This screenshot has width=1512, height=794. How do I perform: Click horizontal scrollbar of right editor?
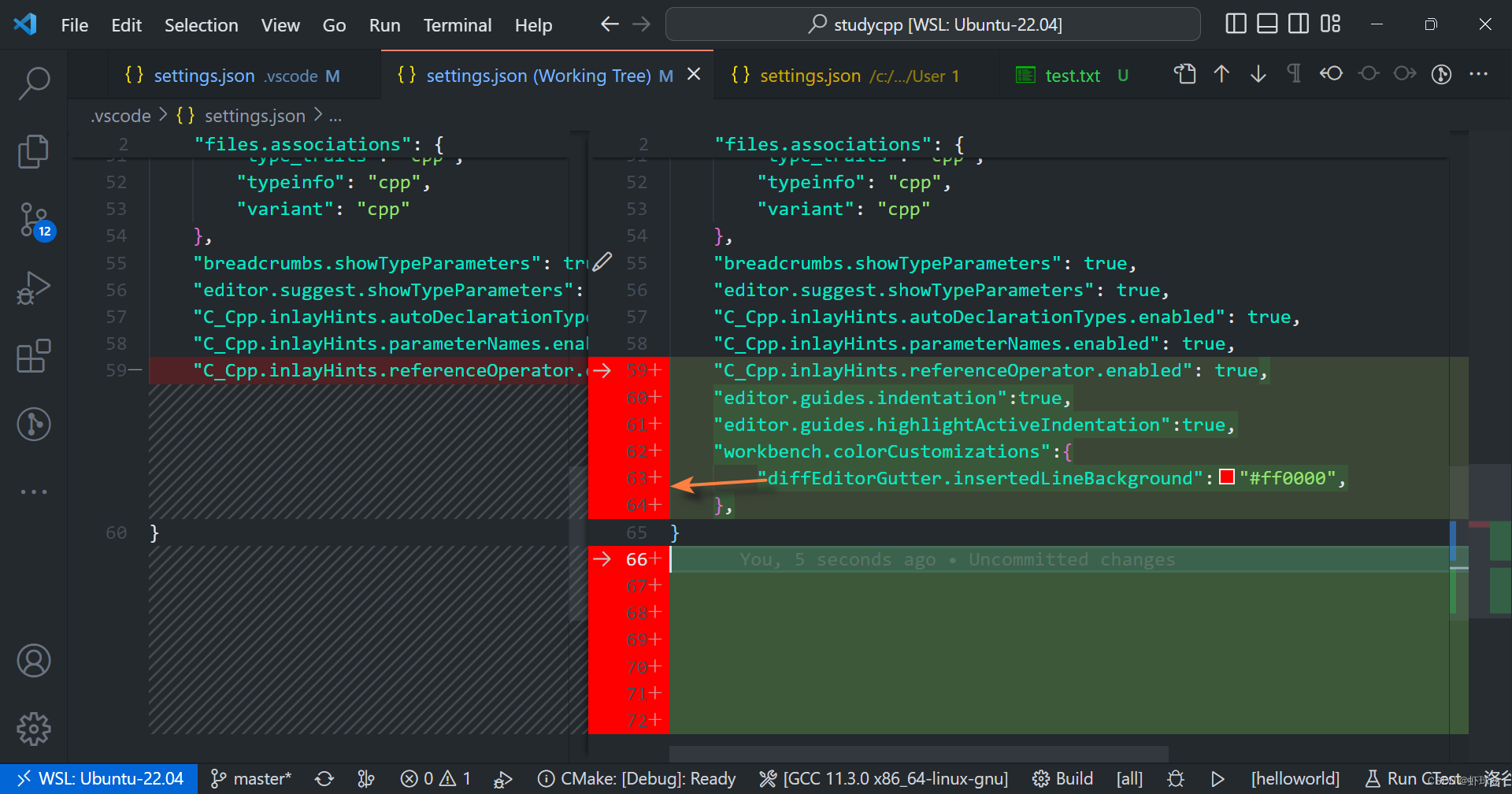click(x=919, y=754)
